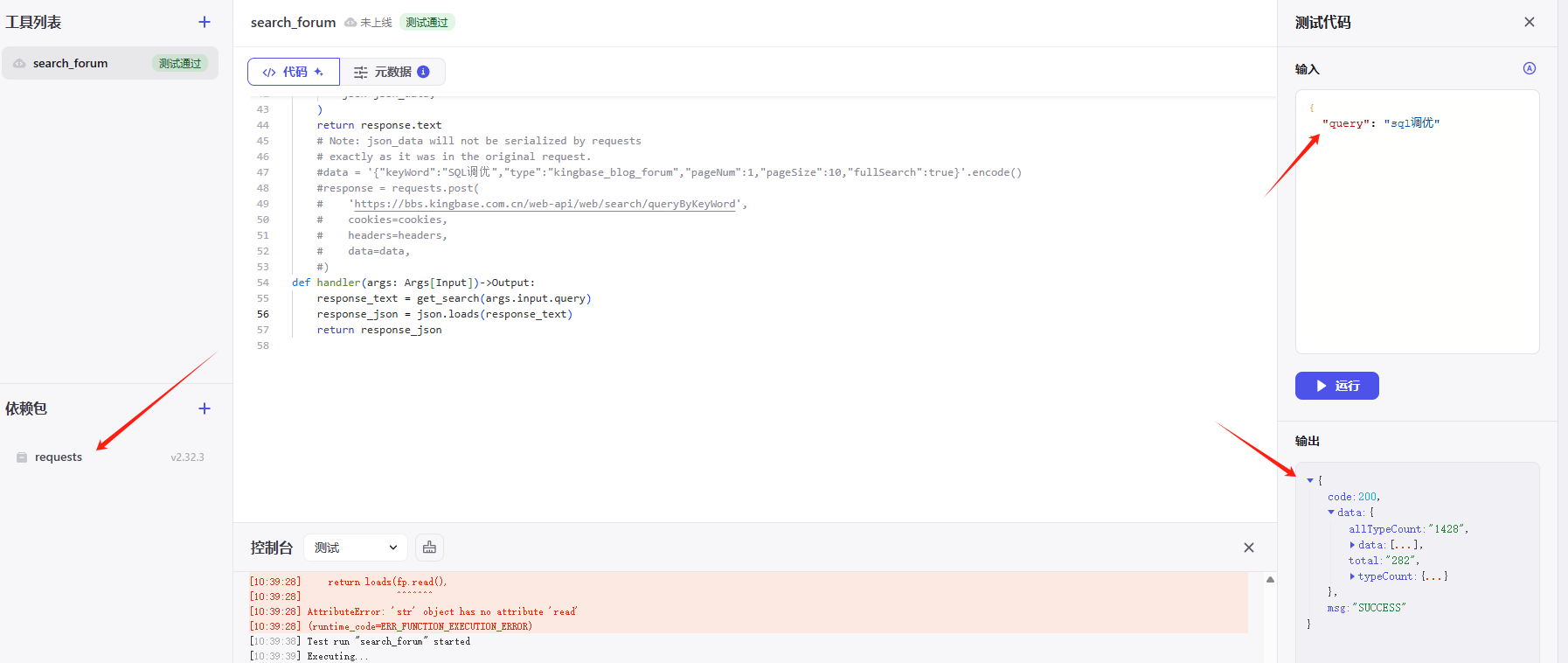1568x663 pixels.
Task: Add a dependency with 依赖包 plus icon
Action: coord(205,408)
